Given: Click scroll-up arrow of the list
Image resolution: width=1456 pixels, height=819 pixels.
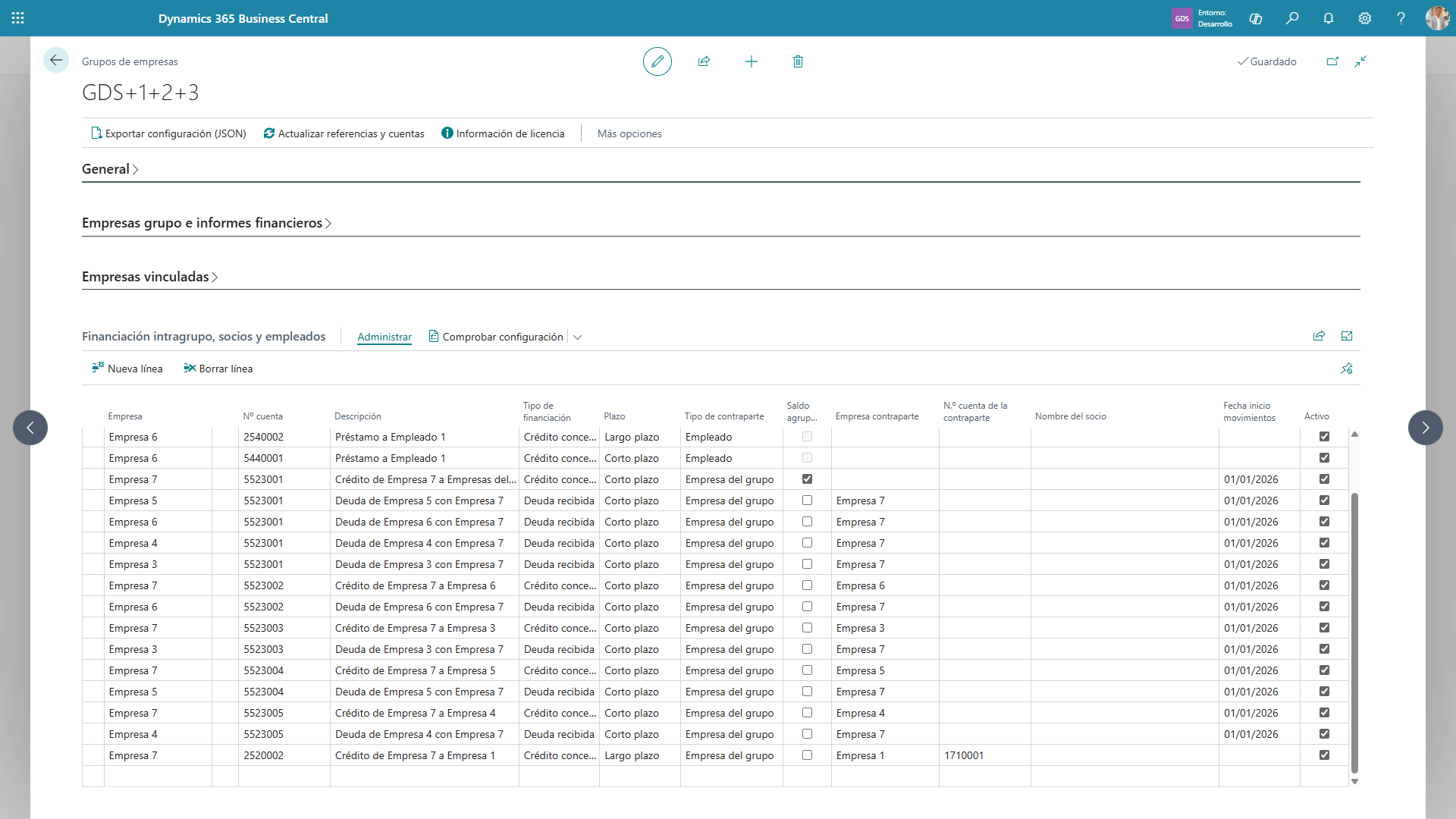Looking at the screenshot, I should point(1354,435).
